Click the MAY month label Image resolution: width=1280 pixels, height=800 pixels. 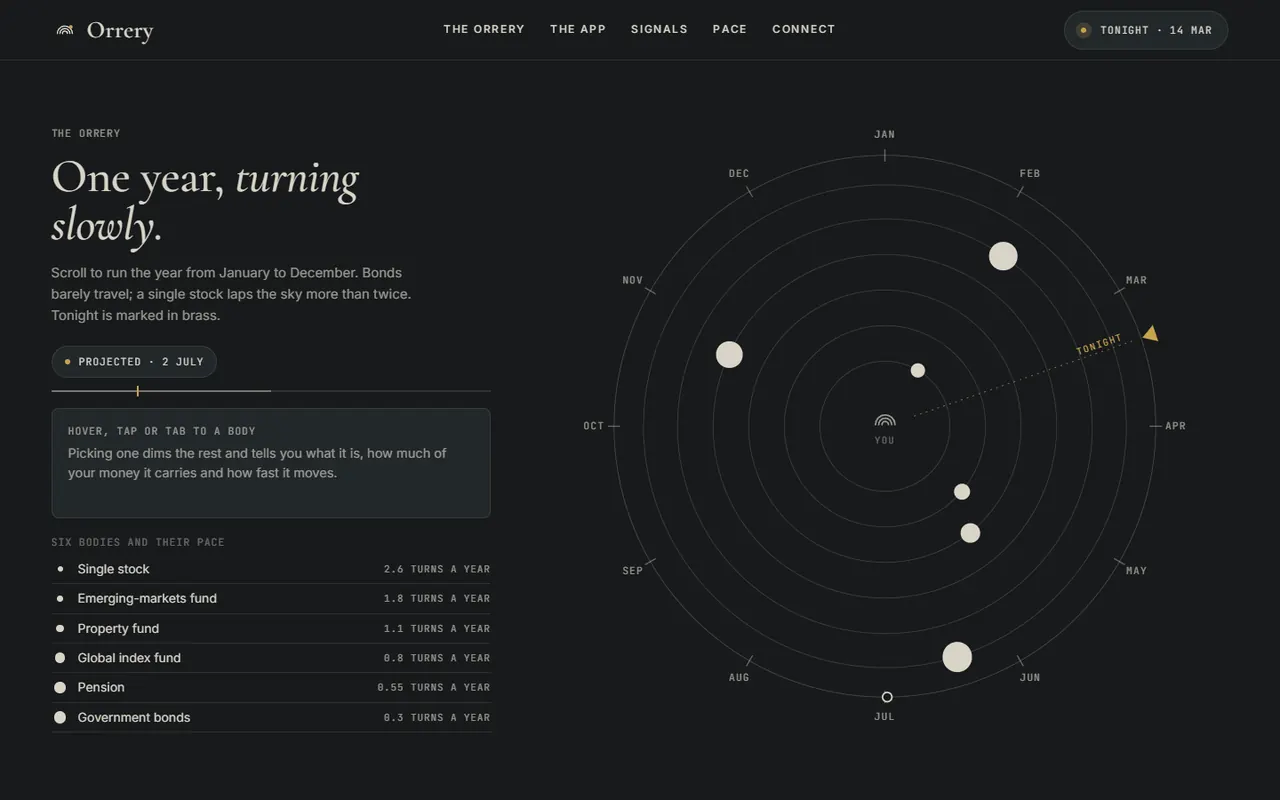point(1137,571)
